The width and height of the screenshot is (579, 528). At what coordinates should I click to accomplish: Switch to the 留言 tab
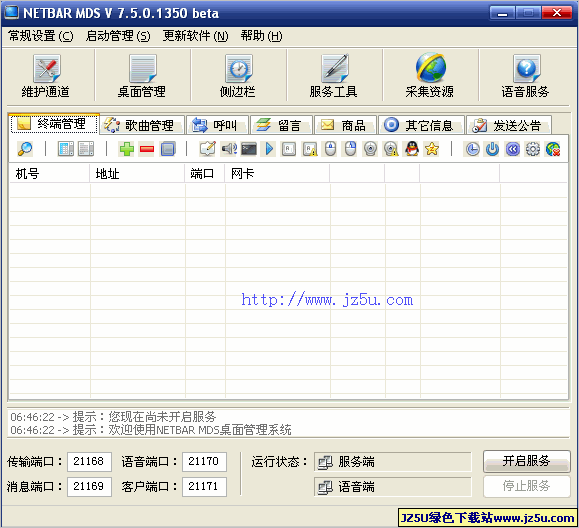pyautogui.click(x=282, y=125)
